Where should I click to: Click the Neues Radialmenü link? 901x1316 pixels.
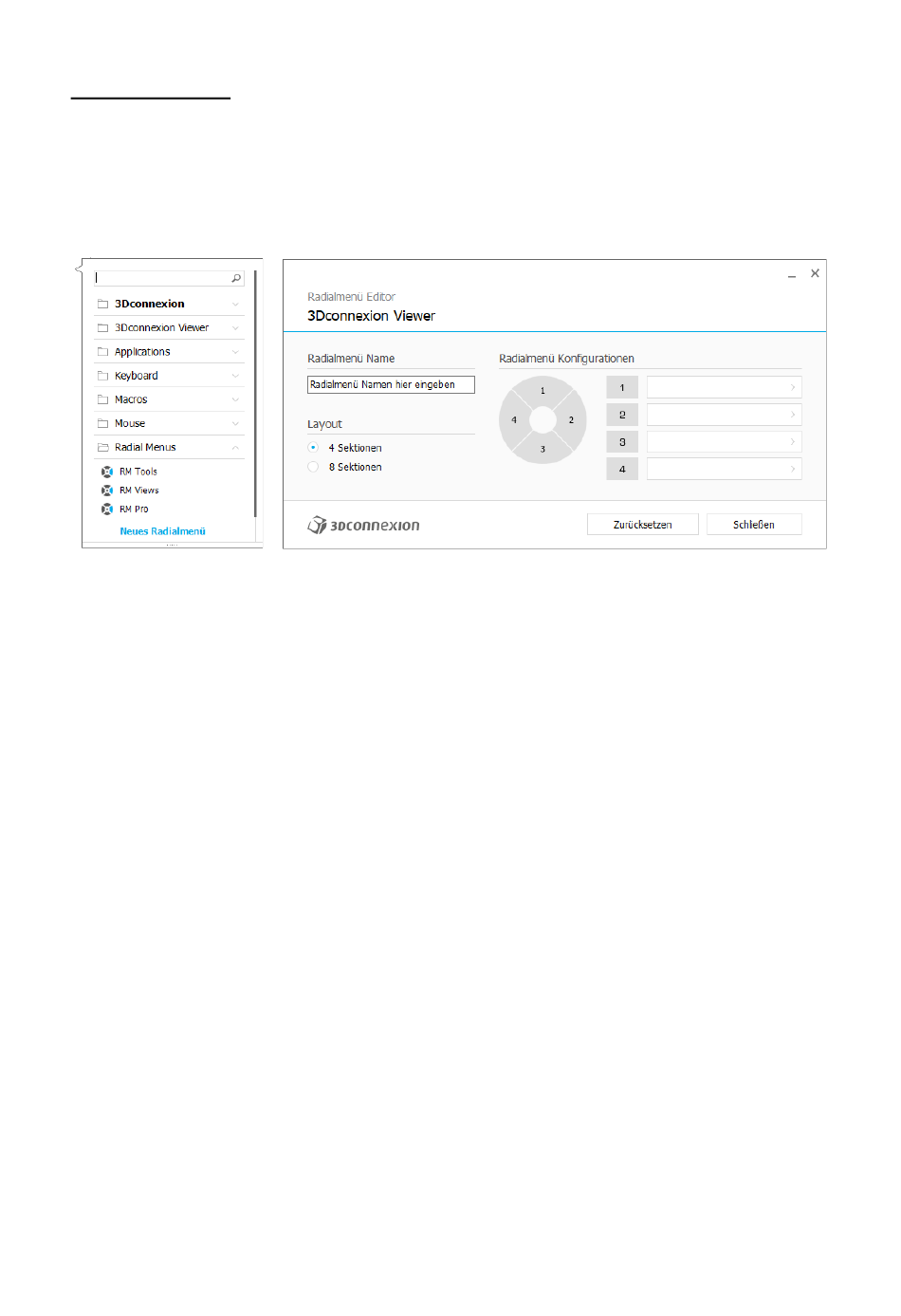pyautogui.click(x=162, y=531)
